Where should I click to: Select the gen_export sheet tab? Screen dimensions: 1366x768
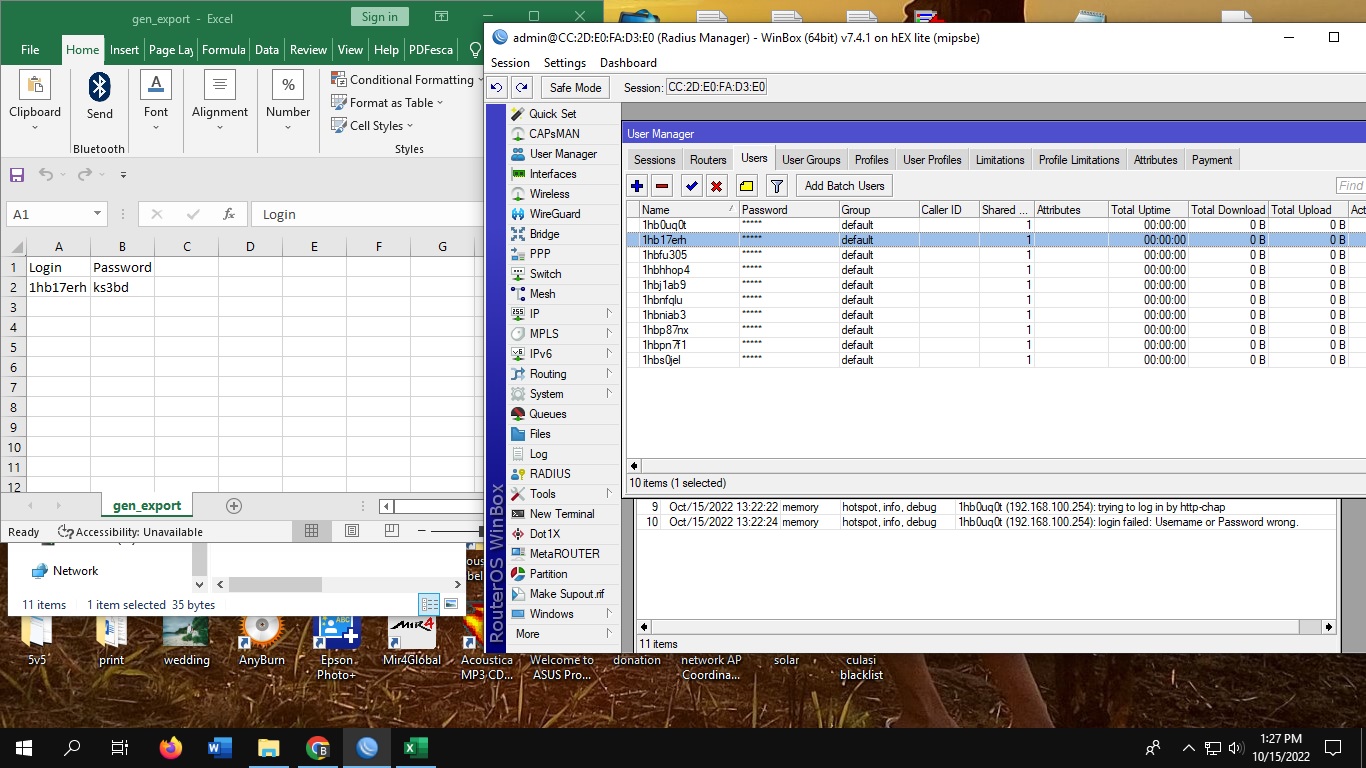(x=147, y=506)
